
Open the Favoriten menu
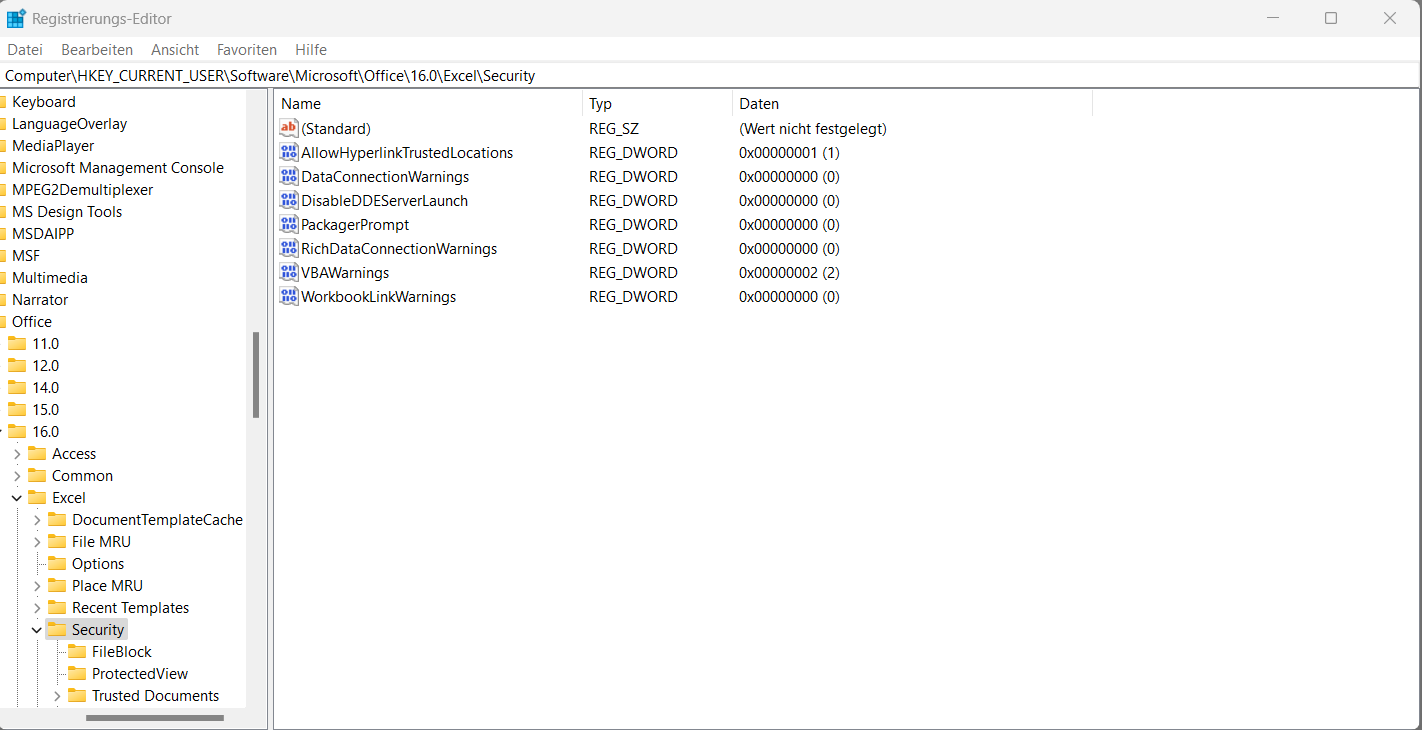click(x=246, y=49)
